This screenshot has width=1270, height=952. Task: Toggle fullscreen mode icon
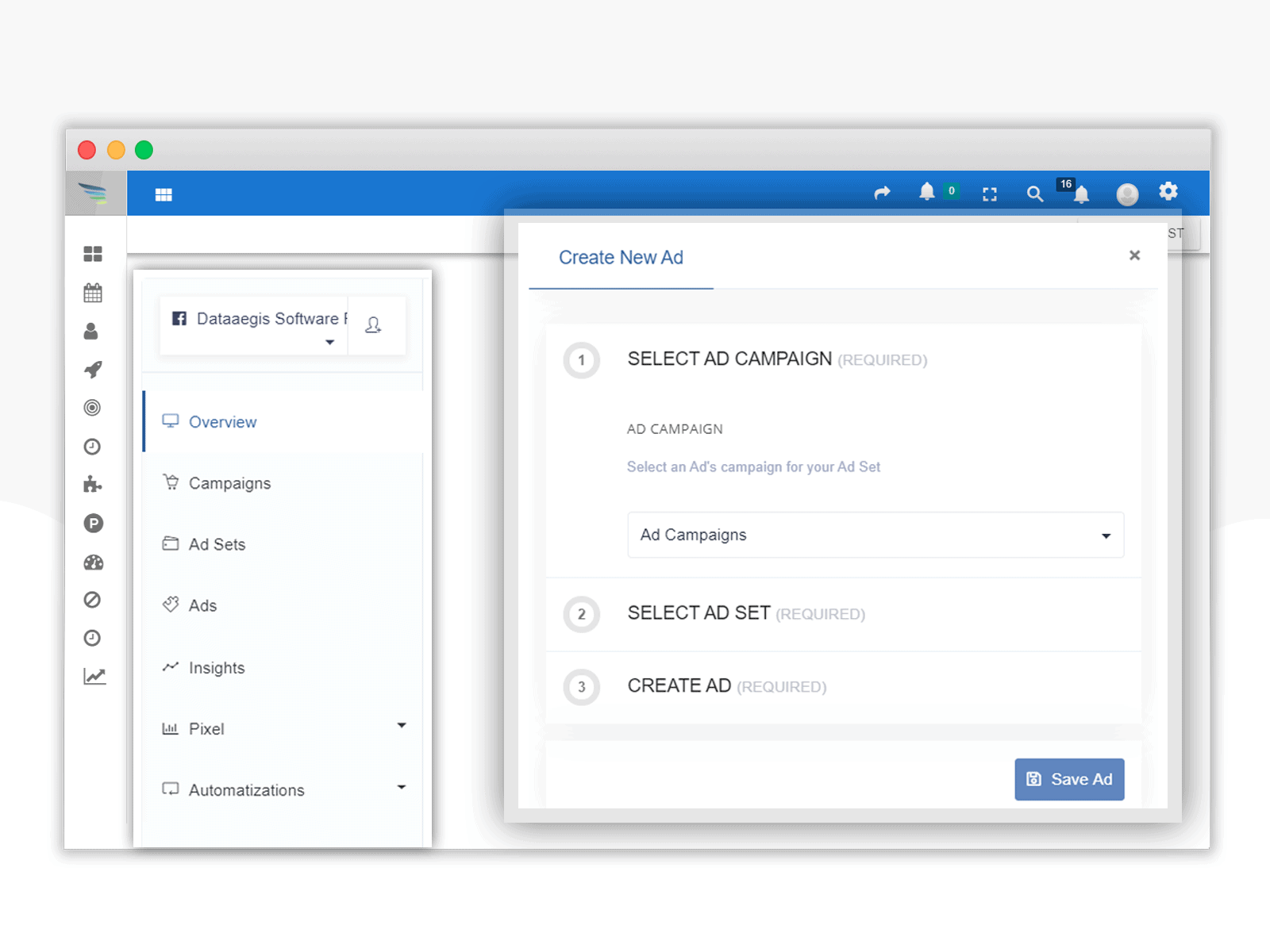[x=990, y=194]
